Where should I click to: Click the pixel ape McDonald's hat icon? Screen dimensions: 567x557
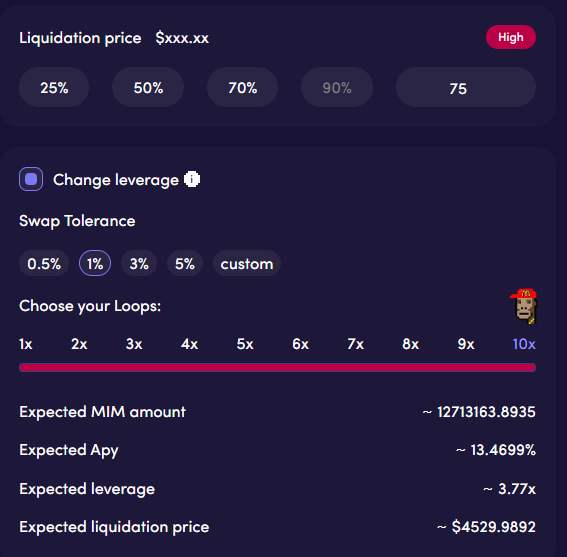click(x=524, y=306)
